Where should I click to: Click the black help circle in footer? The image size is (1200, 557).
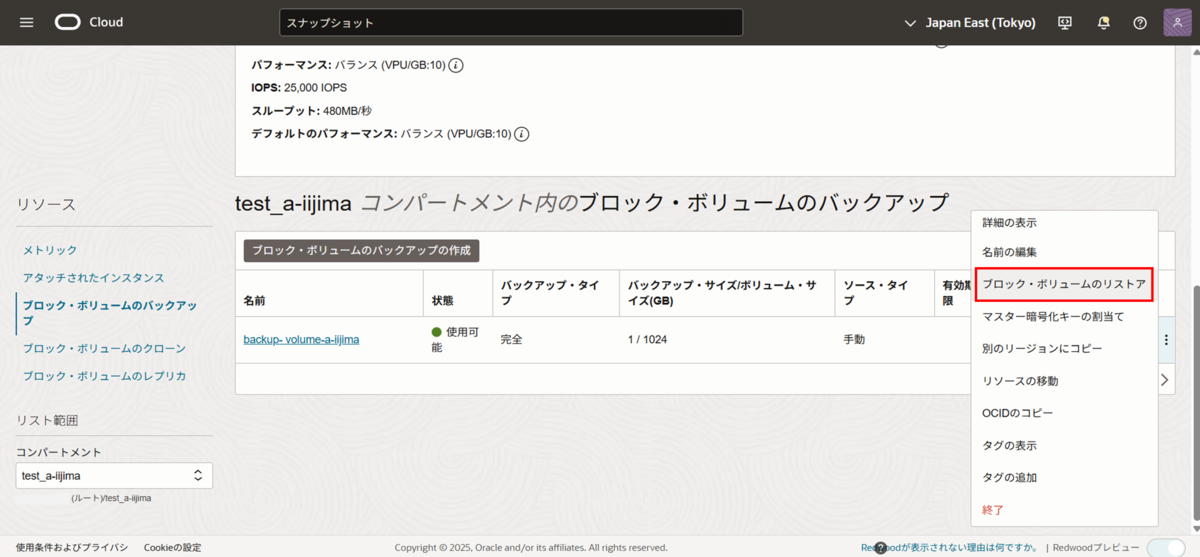[881, 548]
